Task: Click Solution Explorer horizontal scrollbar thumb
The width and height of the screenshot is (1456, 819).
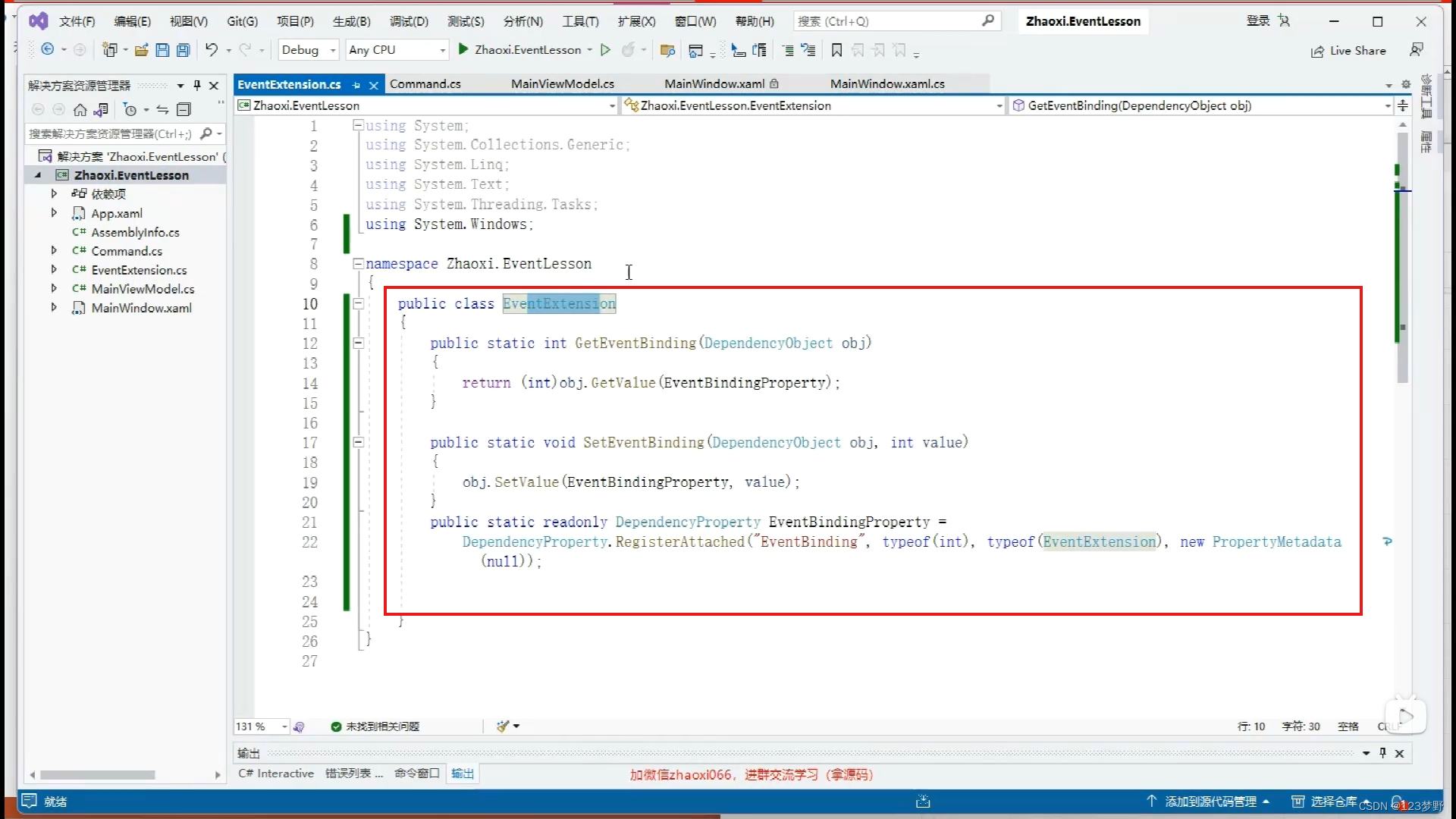Action: (x=98, y=775)
